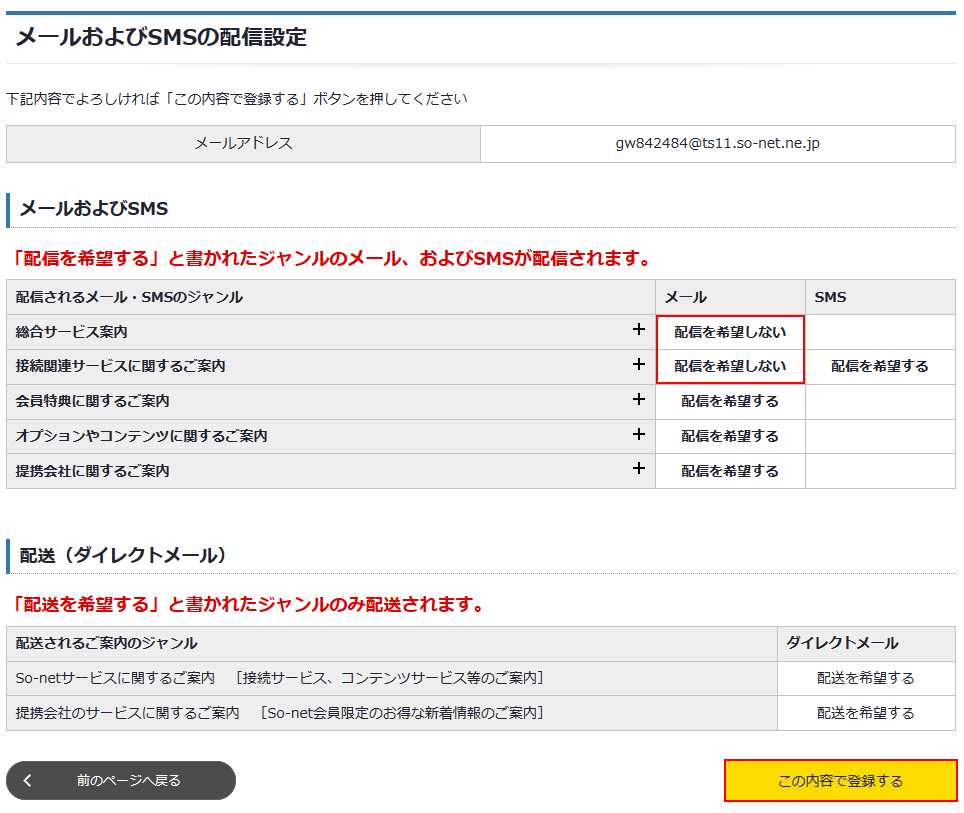Click the この内容で登録する yellow button
This screenshot has height=813, width=964.
click(x=840, y=781)
